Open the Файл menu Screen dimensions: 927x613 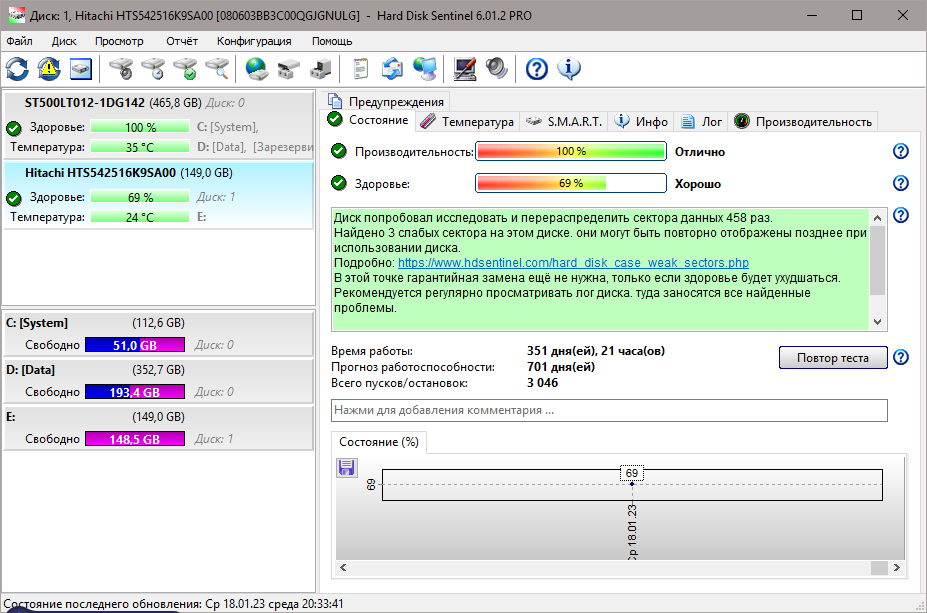tap(20, 41)
